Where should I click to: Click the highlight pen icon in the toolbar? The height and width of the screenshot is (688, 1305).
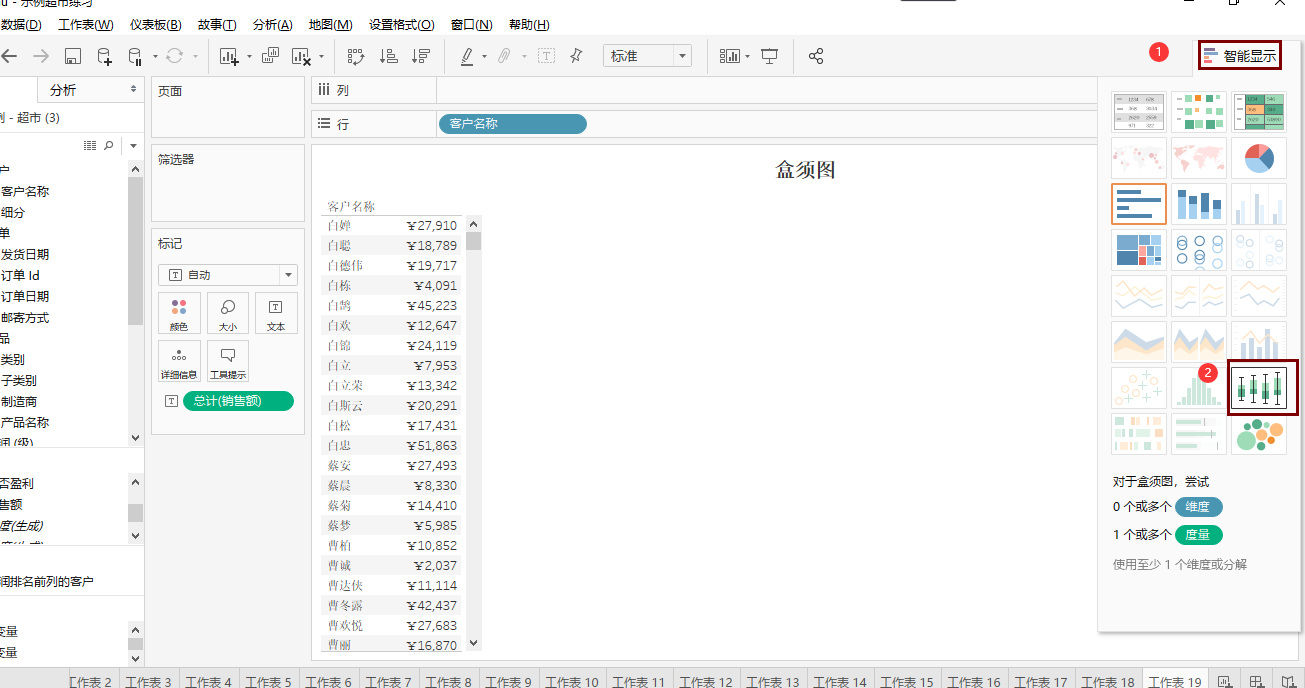[467, 56]
